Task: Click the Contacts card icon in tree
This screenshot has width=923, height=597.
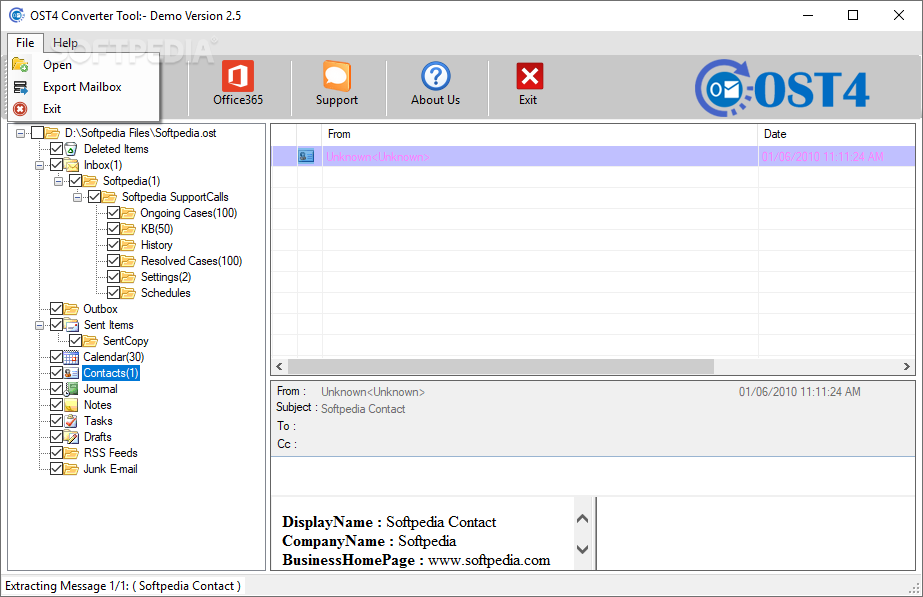Action: [x=71, y=373]
